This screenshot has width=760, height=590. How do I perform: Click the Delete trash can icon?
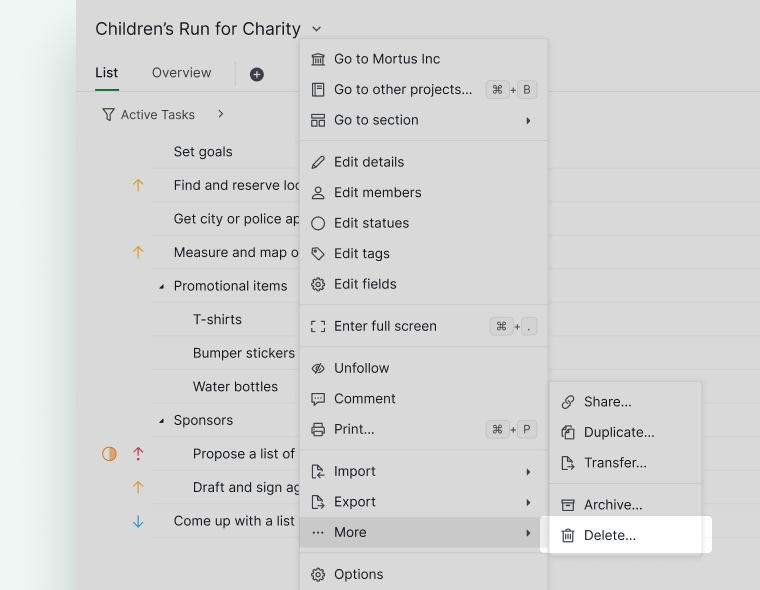[568, 536]
